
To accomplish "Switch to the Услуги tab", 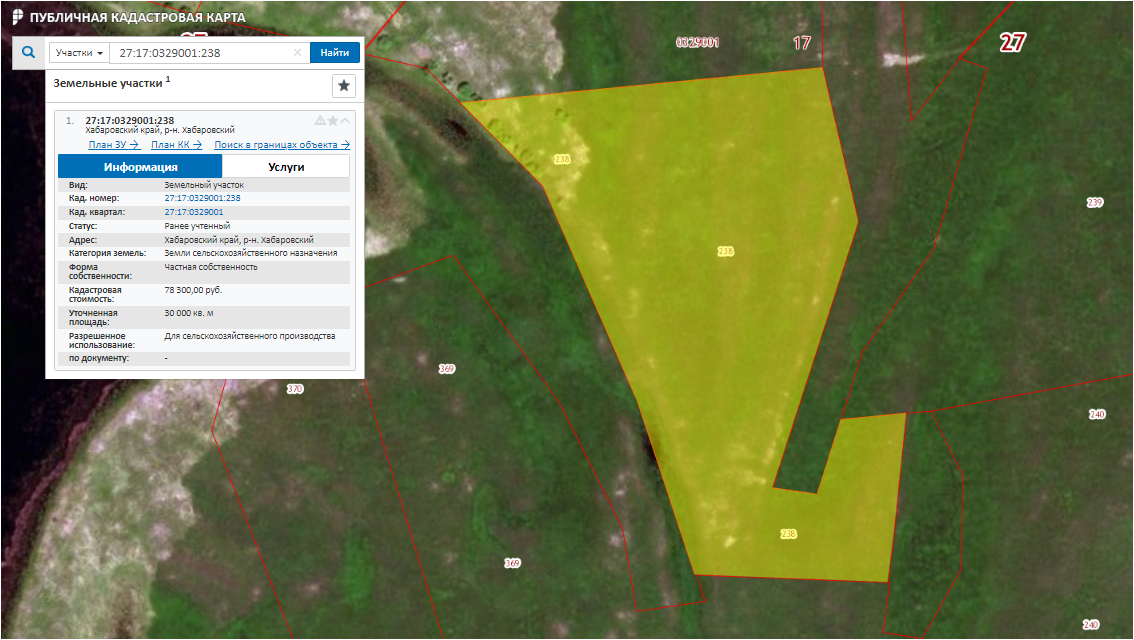I will tap(286, 167).
